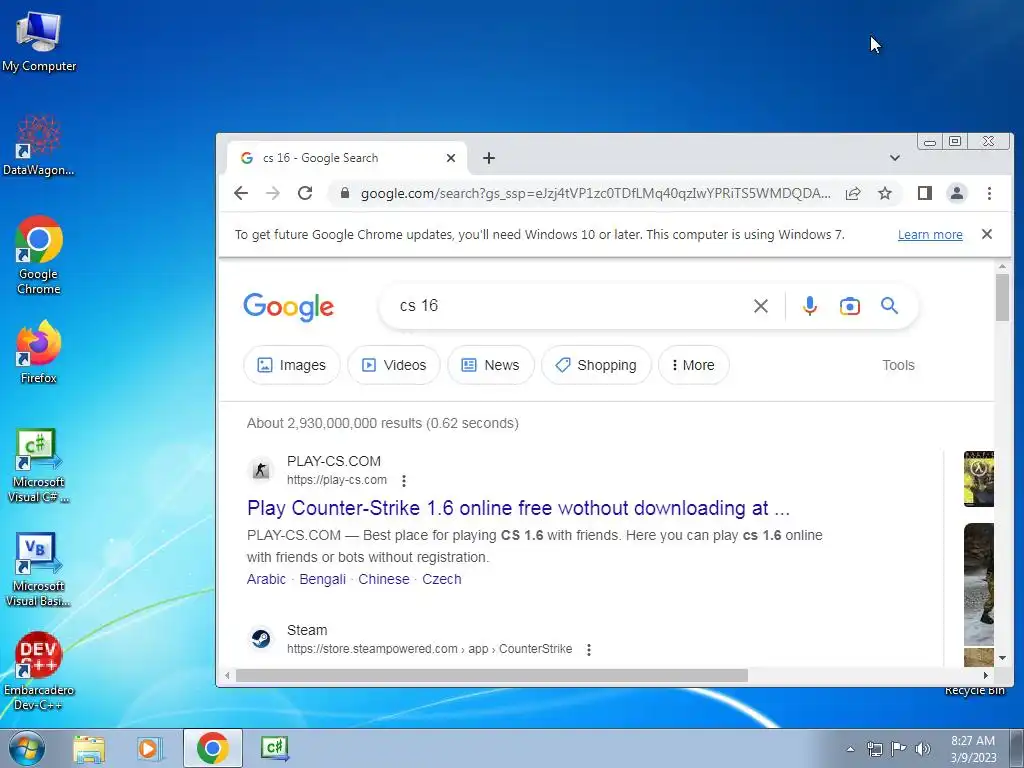
Task: Open the Chinese version link
Action: [x=384, y=579]
